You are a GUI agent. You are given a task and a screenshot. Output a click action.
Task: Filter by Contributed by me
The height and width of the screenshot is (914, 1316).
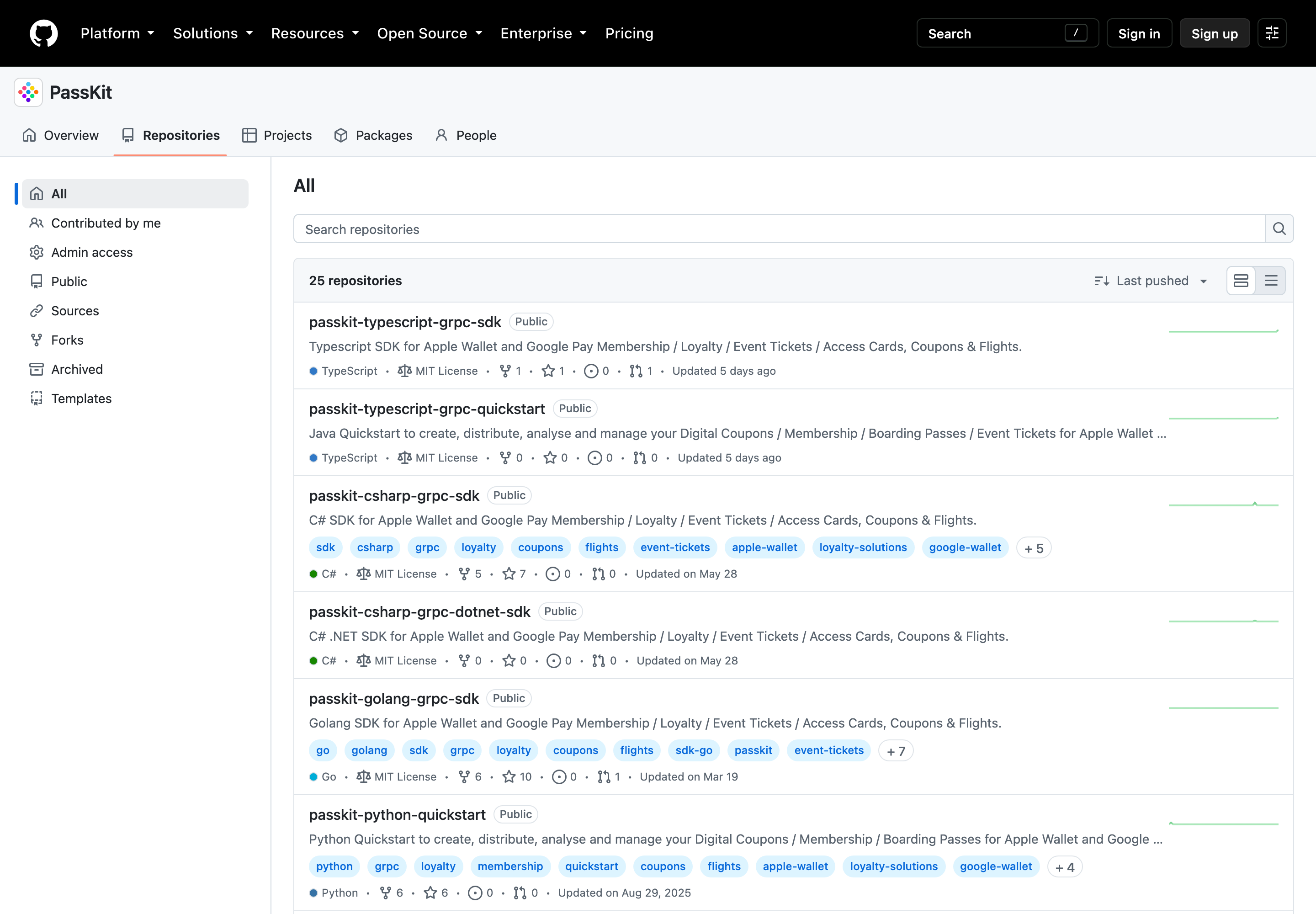point(135,223)
